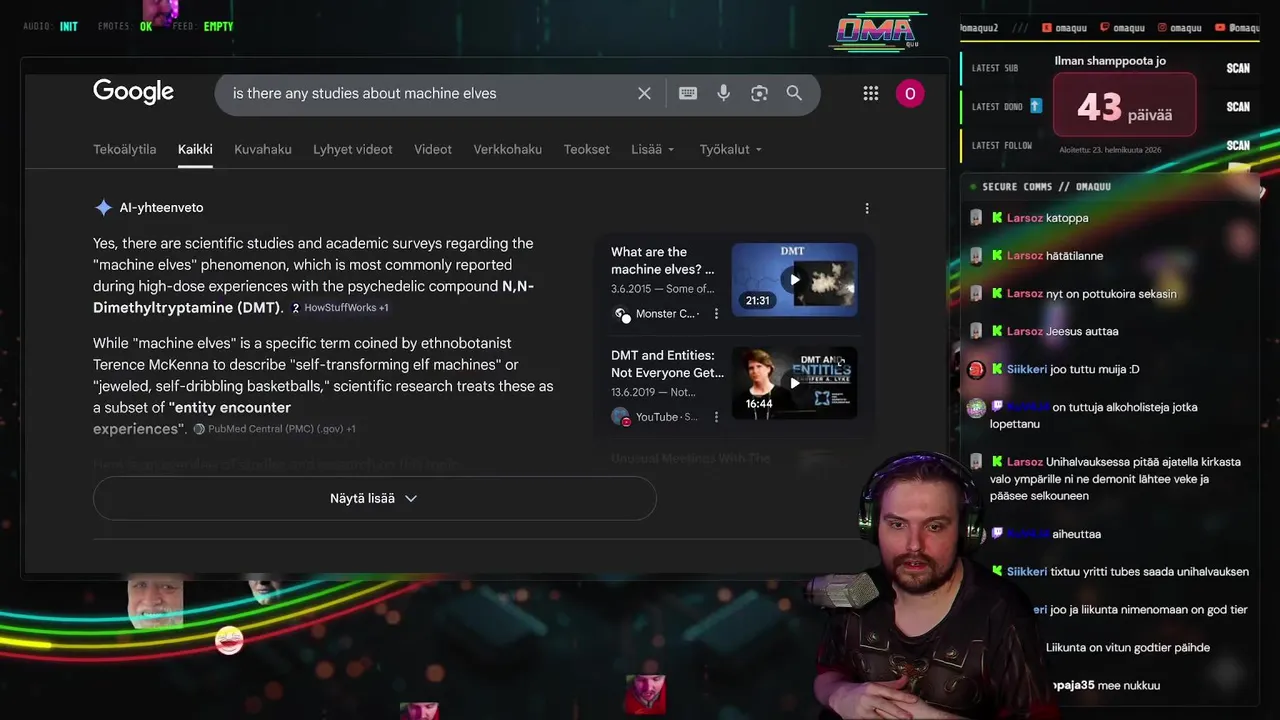Expand summary with Näytä lisää
Screen dimensions: 1280x720
374,498
